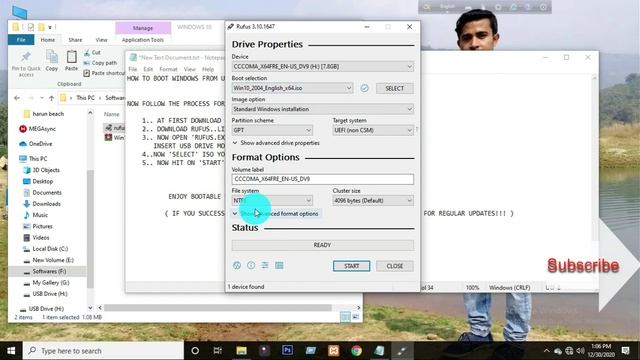This screenshot has height=360, width=640.
Task: Open Rufus application settings sliders icon
Action: tap(265, 265)
